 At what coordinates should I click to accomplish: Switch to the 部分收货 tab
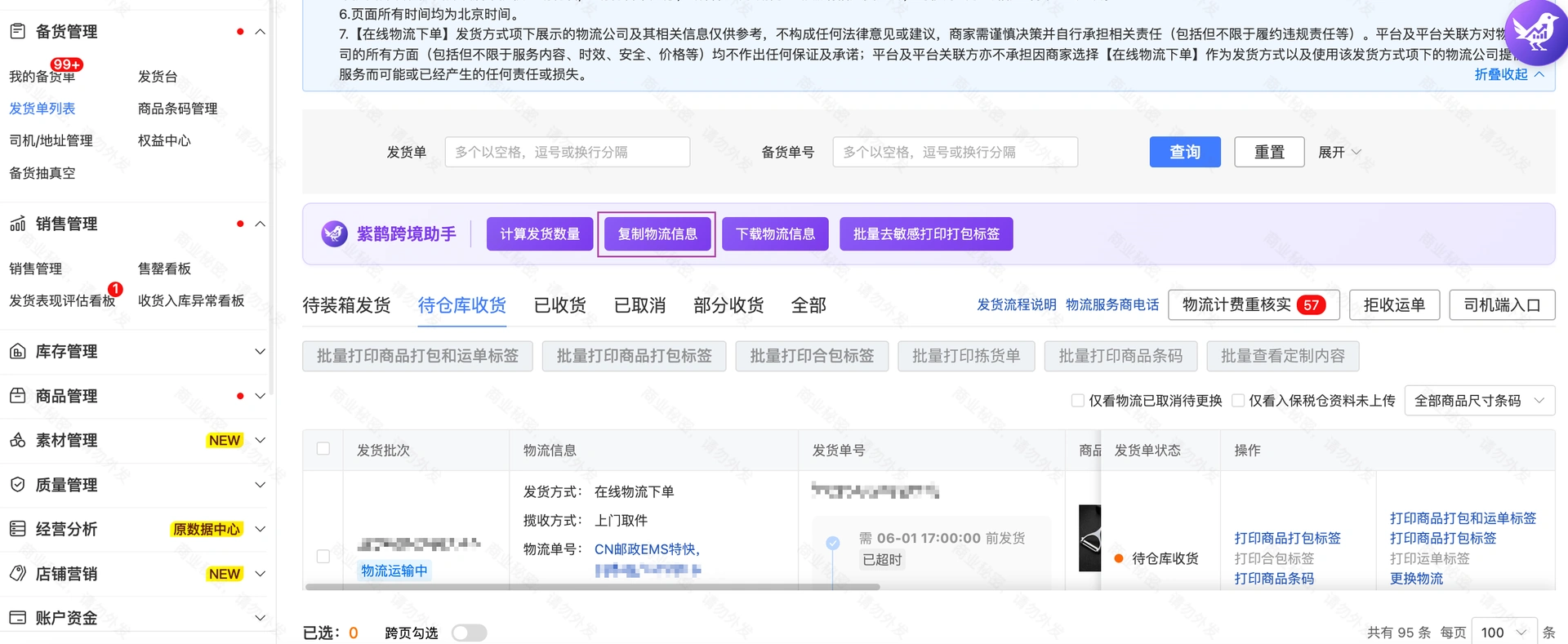point(728,305)
